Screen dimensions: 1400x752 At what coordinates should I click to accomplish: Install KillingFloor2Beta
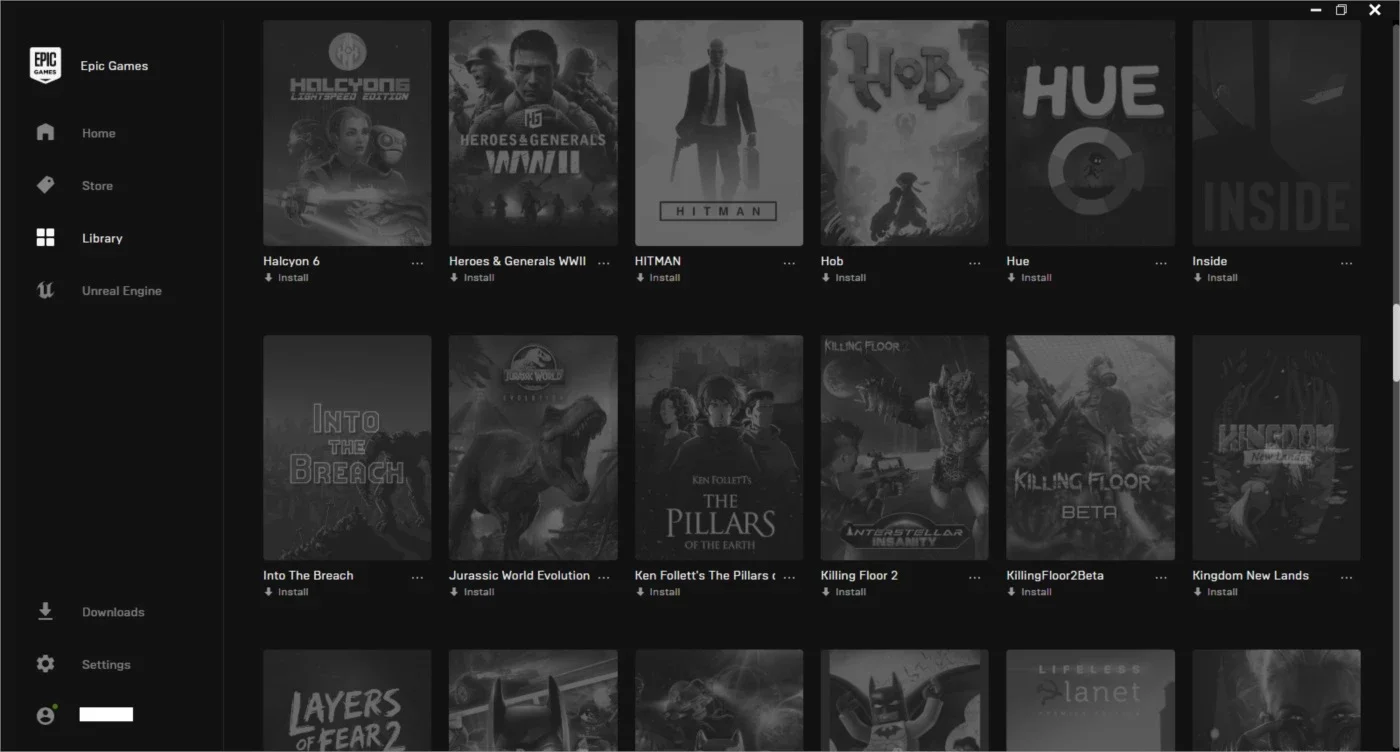[x=1030, y=592]
